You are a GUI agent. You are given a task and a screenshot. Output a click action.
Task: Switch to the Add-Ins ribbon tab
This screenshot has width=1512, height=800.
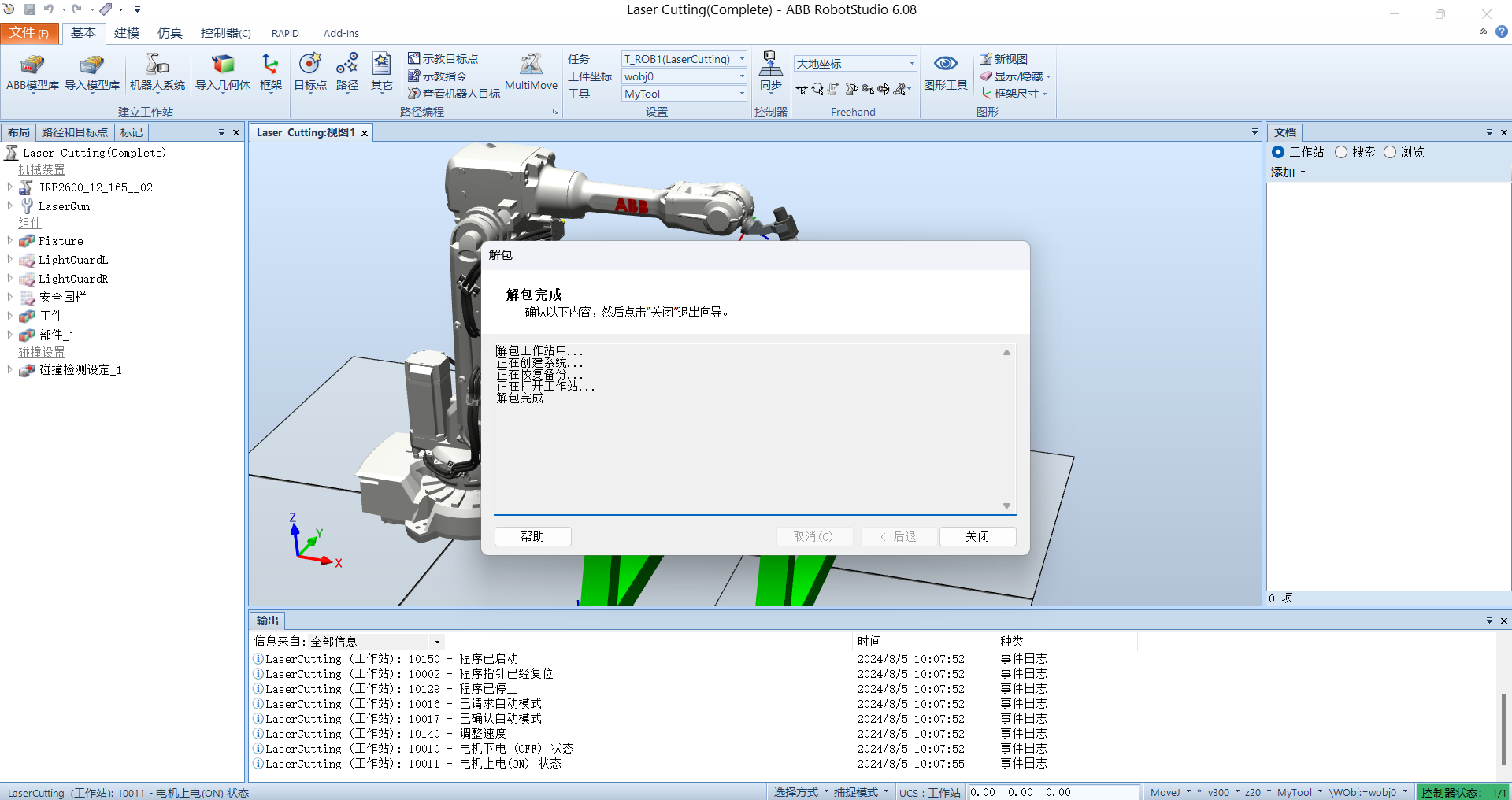click(x=341, y=33)
